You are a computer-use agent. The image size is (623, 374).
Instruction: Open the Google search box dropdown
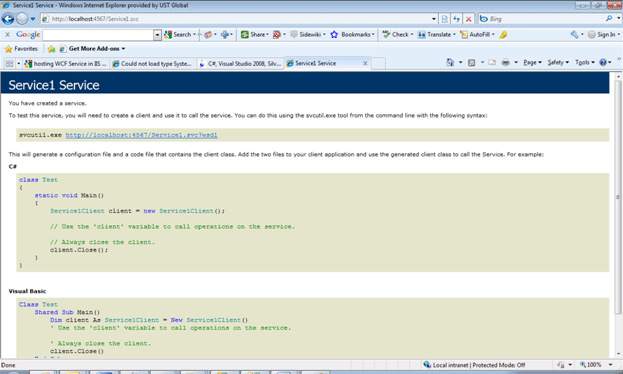click(x=157, y=35)
